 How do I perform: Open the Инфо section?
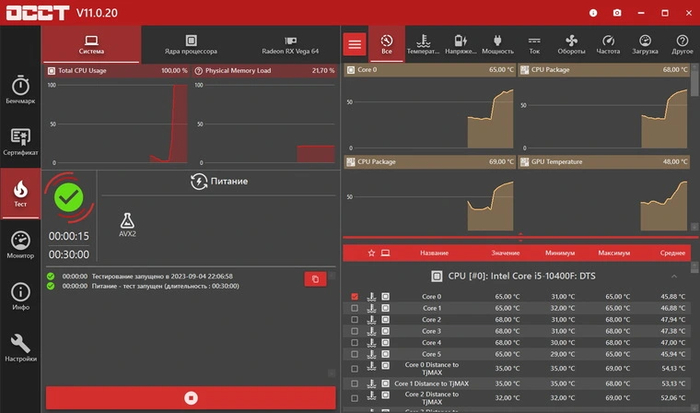pos(20,297)
